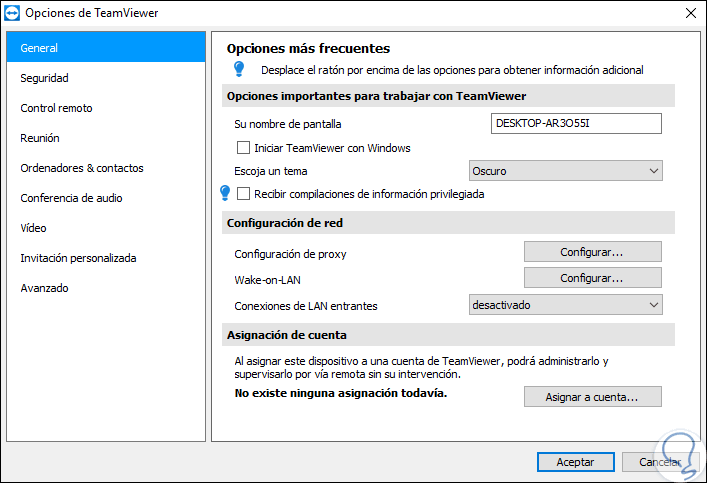
Task: Click the Wake-on-LAN label
Action: 267,280
